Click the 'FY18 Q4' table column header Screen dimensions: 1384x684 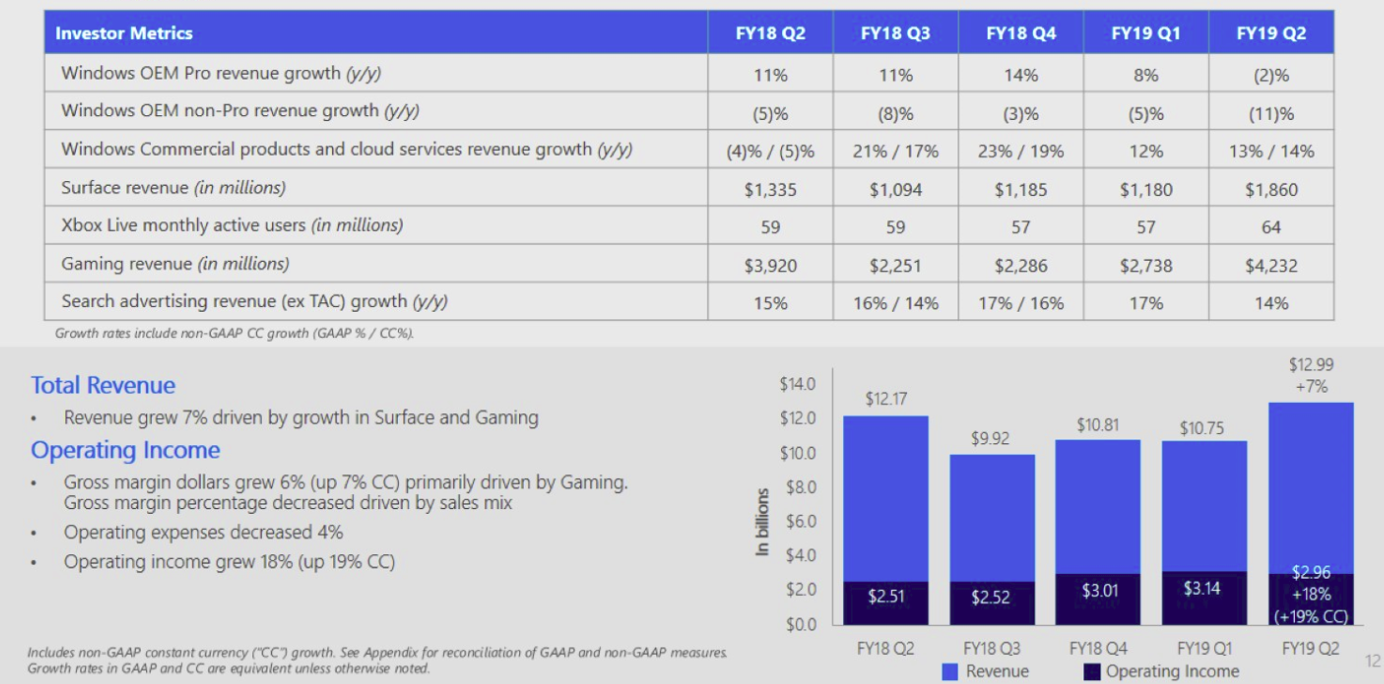click(x=1020, y=33)
